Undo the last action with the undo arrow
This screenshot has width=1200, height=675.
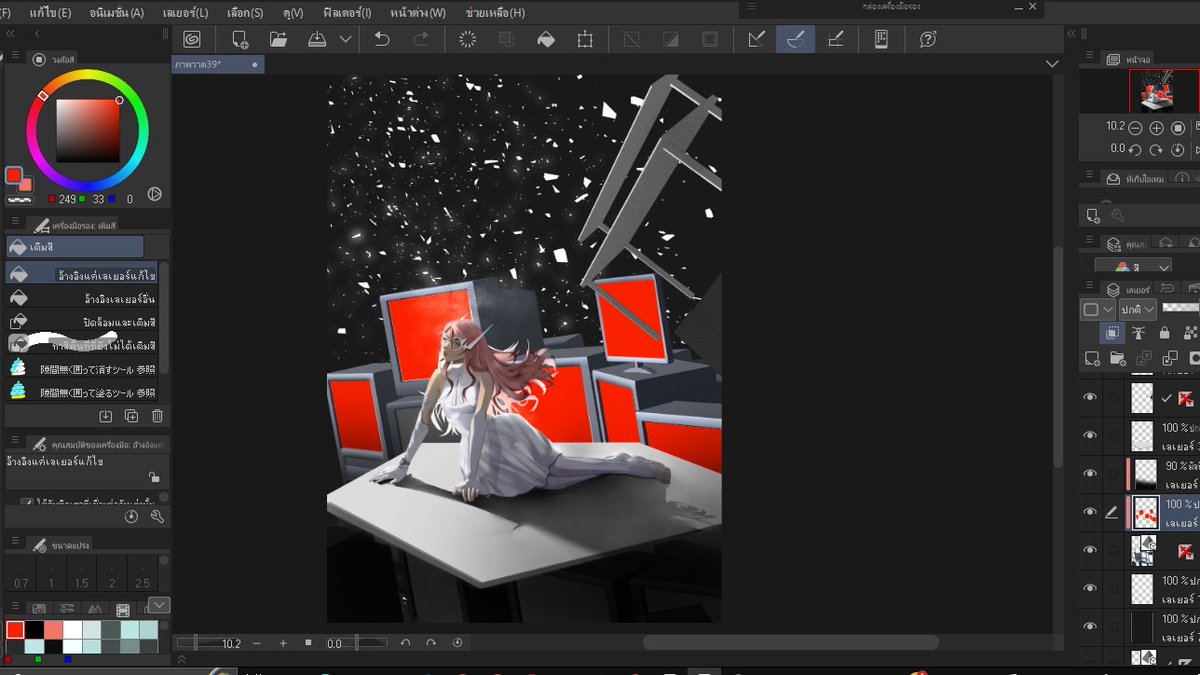coord(381,39)
